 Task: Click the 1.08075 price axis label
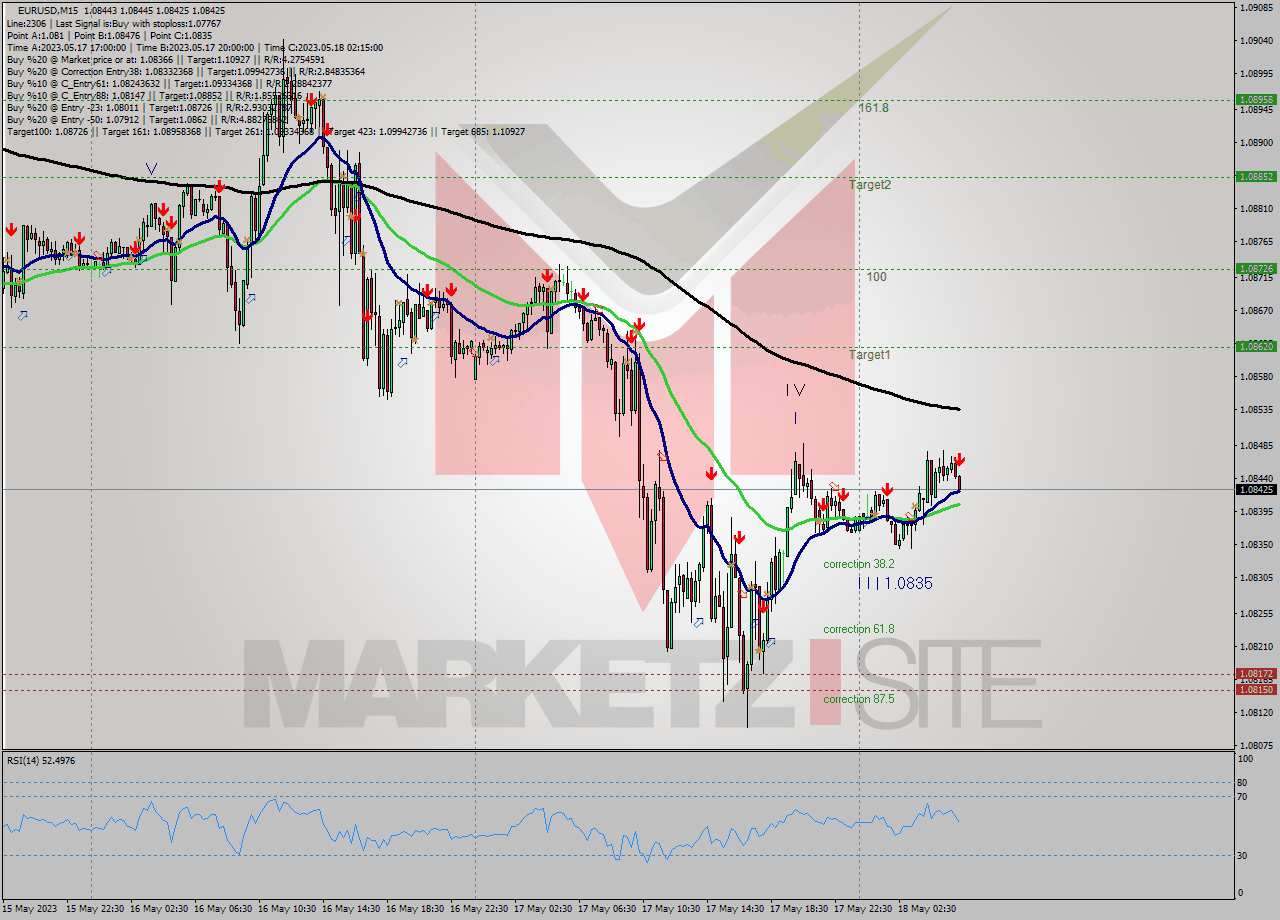pos(1255,745)
